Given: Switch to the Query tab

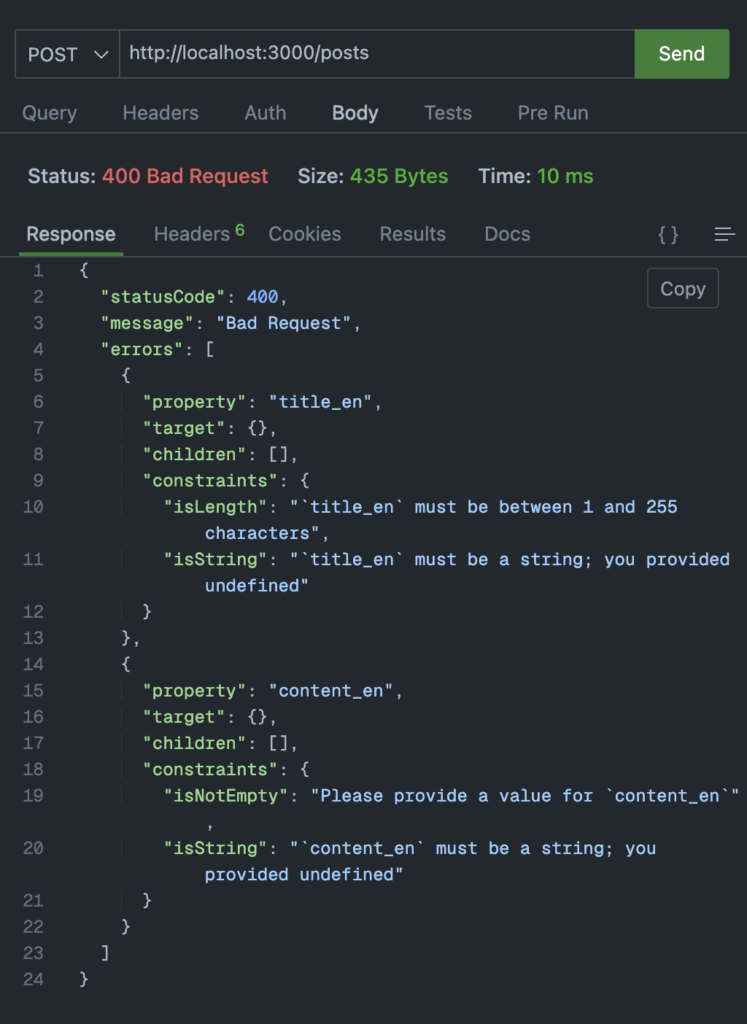Looking at the screenshot, I should pos(49,113).
